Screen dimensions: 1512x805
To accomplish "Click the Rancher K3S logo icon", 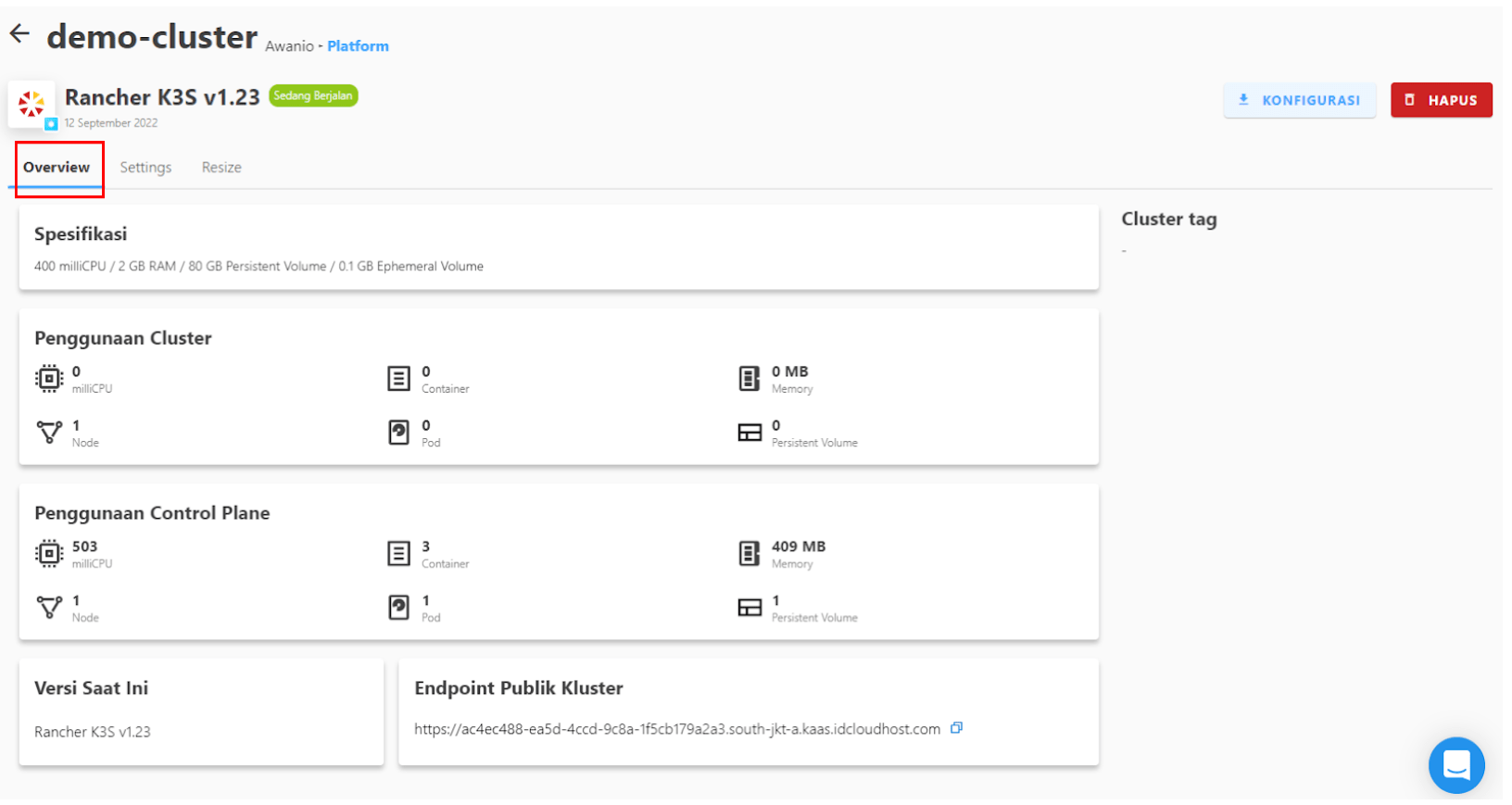I will pos(31,104).
